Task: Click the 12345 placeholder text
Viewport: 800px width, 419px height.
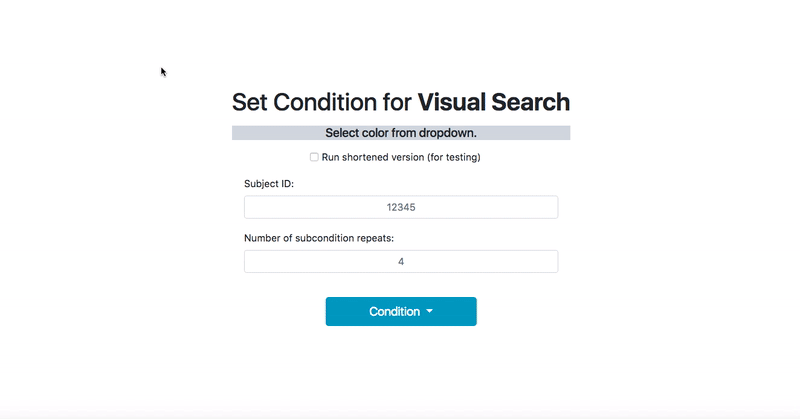Action: click(401, 207)
